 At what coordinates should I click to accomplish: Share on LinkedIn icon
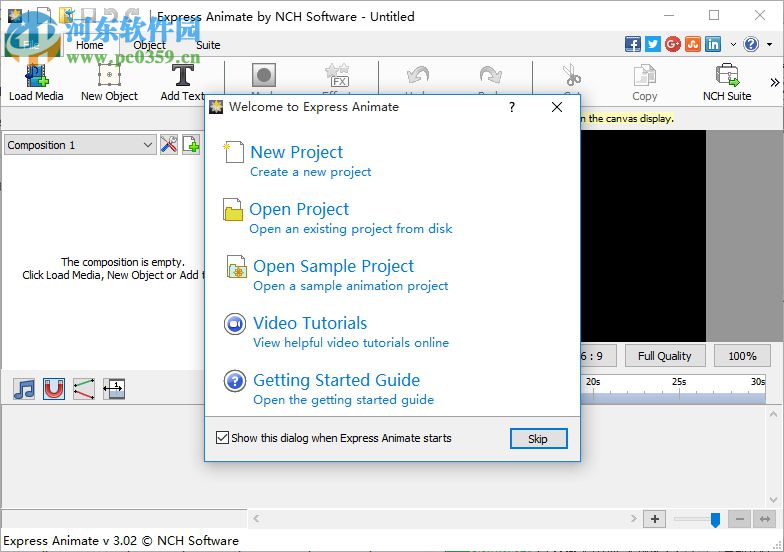click(x=713, y=44)
